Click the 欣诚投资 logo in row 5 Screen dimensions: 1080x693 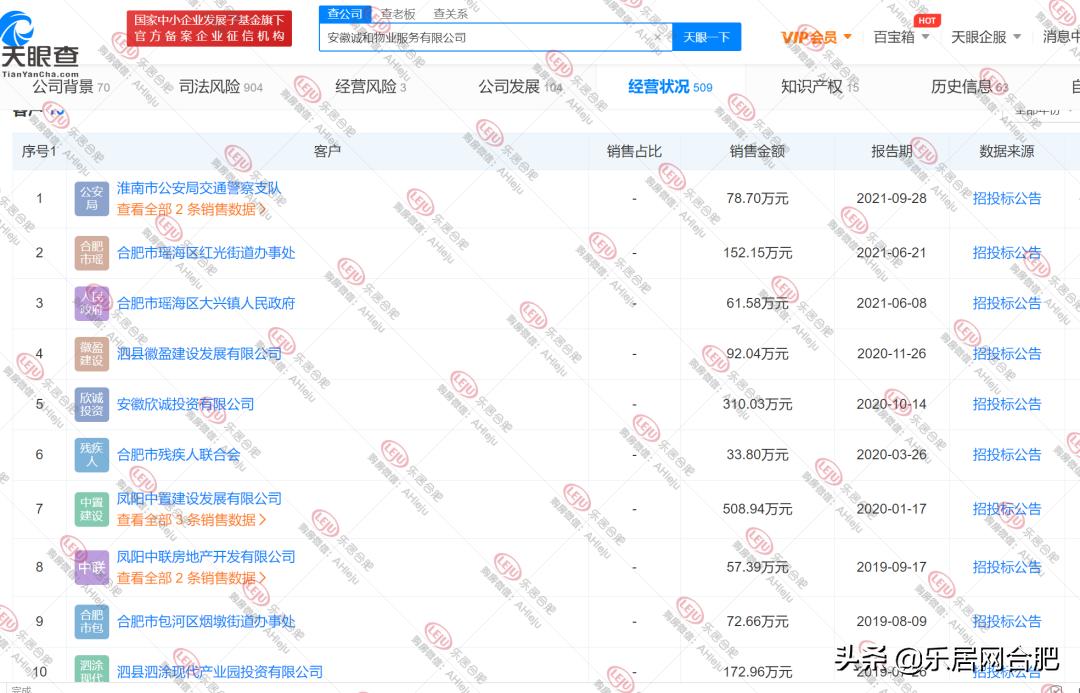tap(91, 404)
